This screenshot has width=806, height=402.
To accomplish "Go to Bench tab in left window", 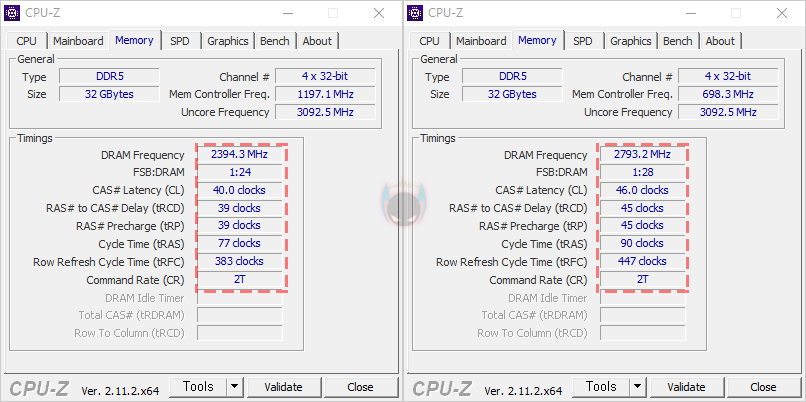I will coord(275,41).
